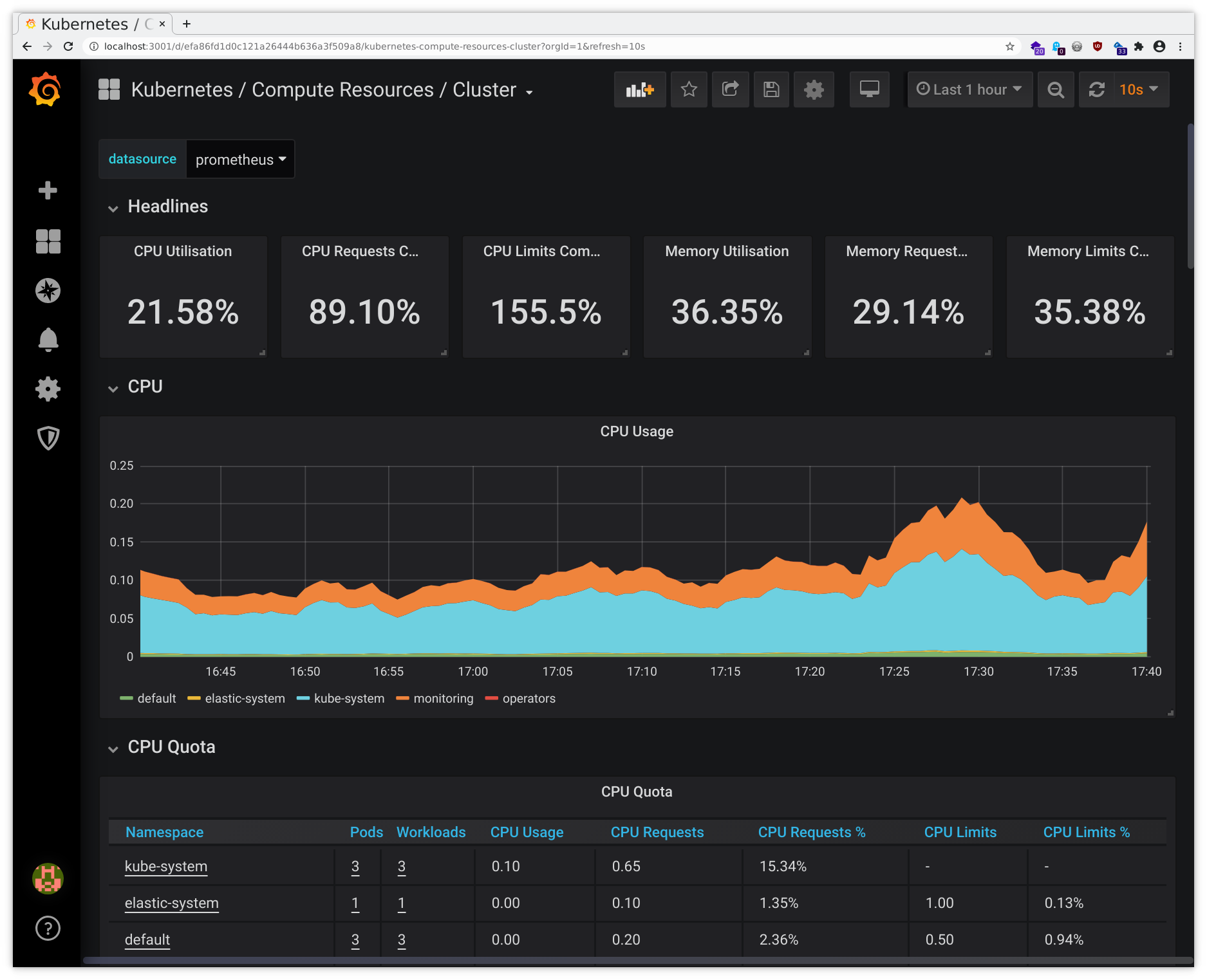Collapse the Headlines row
1207x980 pixels.
(167, 207)
